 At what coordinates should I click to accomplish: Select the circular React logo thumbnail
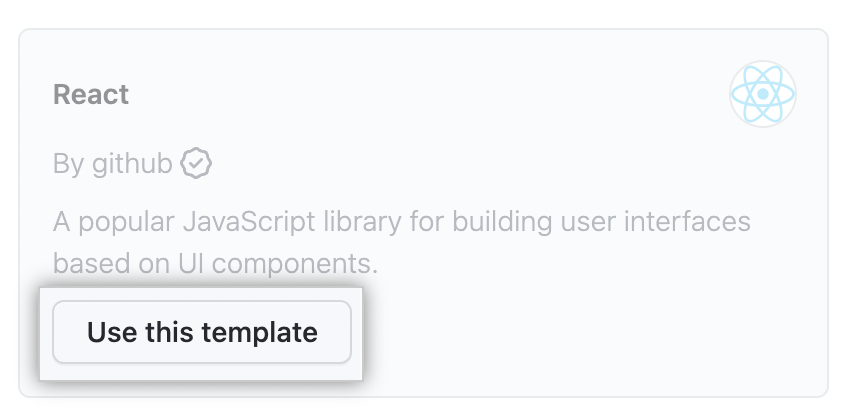click(763, 95)
